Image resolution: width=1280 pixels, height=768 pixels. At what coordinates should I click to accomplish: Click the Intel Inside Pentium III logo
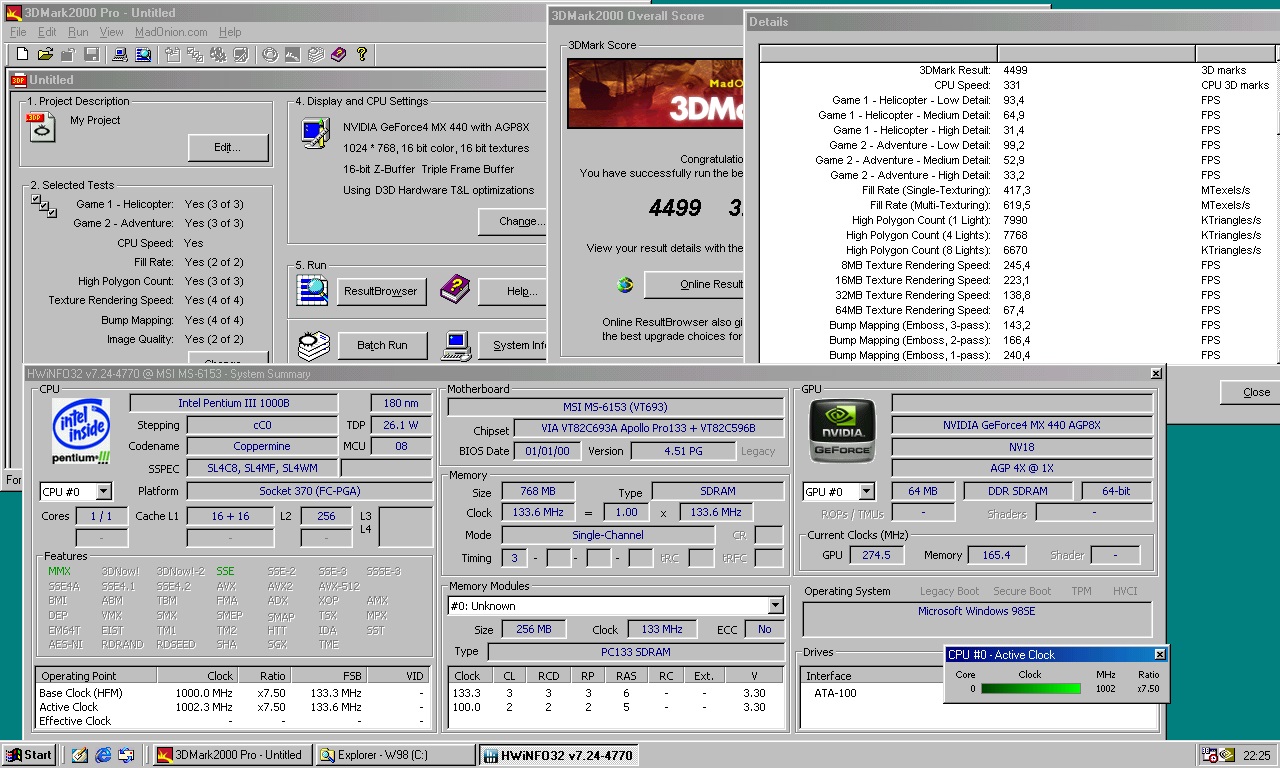(81, 430)
